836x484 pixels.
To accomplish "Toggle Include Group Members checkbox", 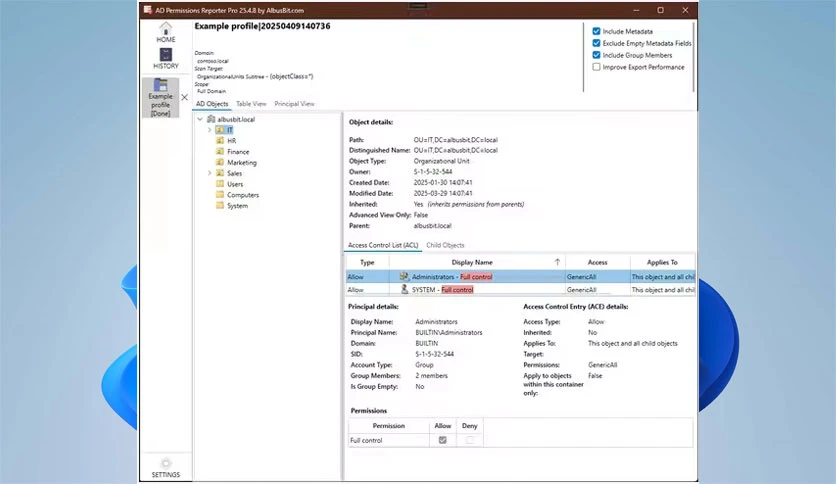I will click(597, 55).
